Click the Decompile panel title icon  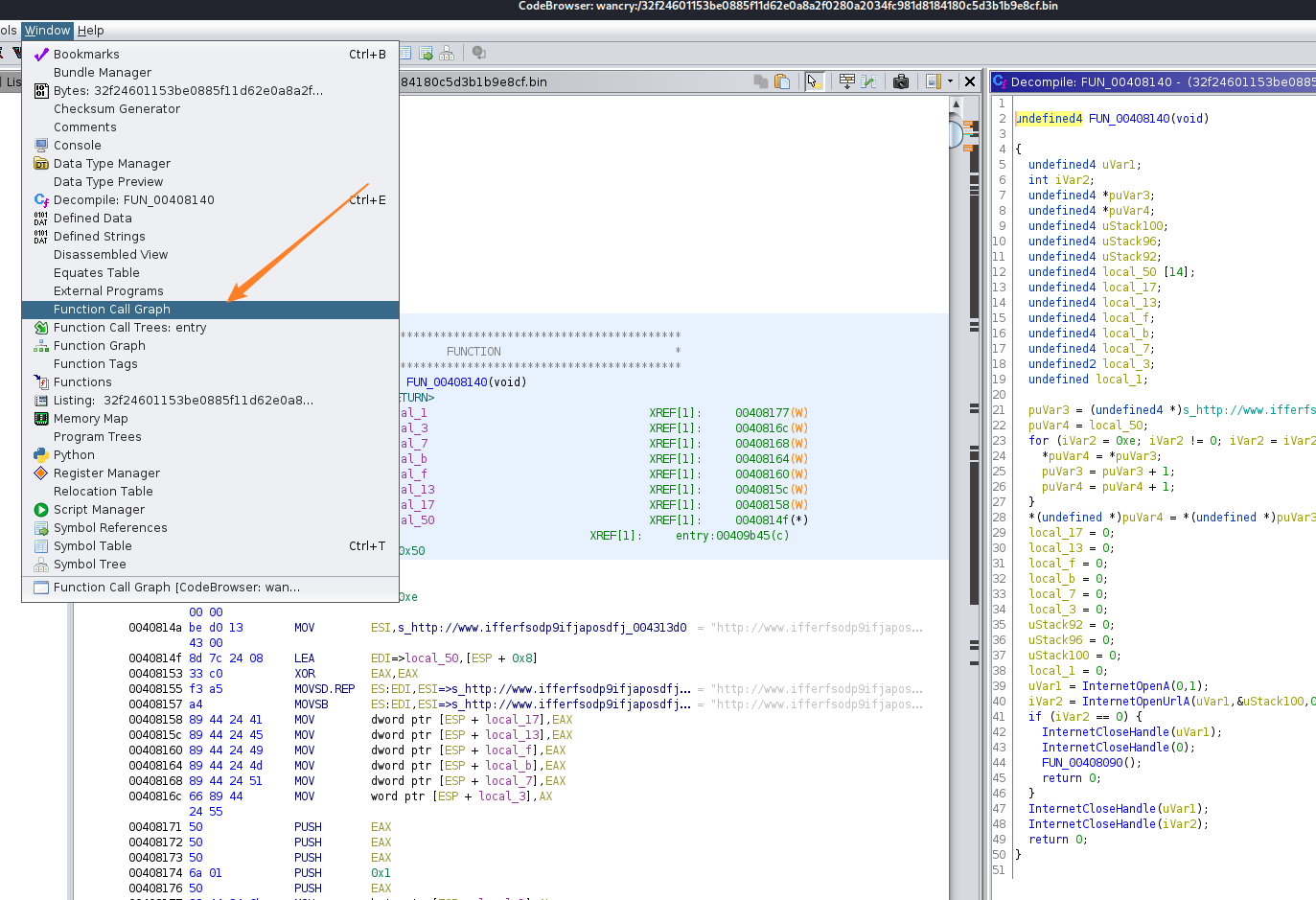click(x=1000, y=82)
